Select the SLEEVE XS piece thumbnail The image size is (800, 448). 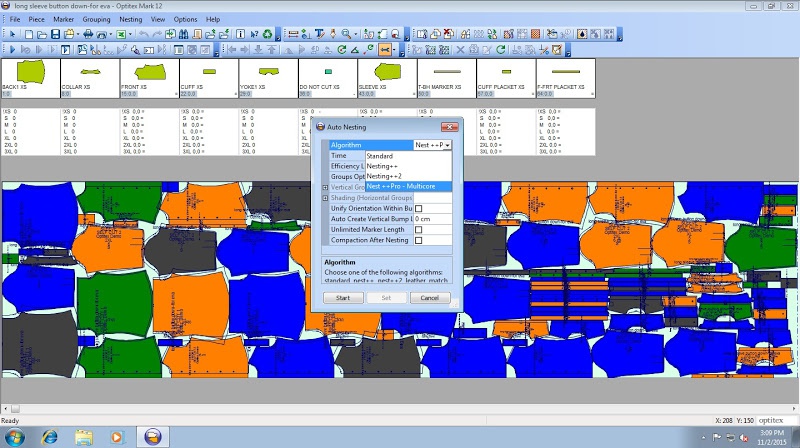tap(387, 78)
